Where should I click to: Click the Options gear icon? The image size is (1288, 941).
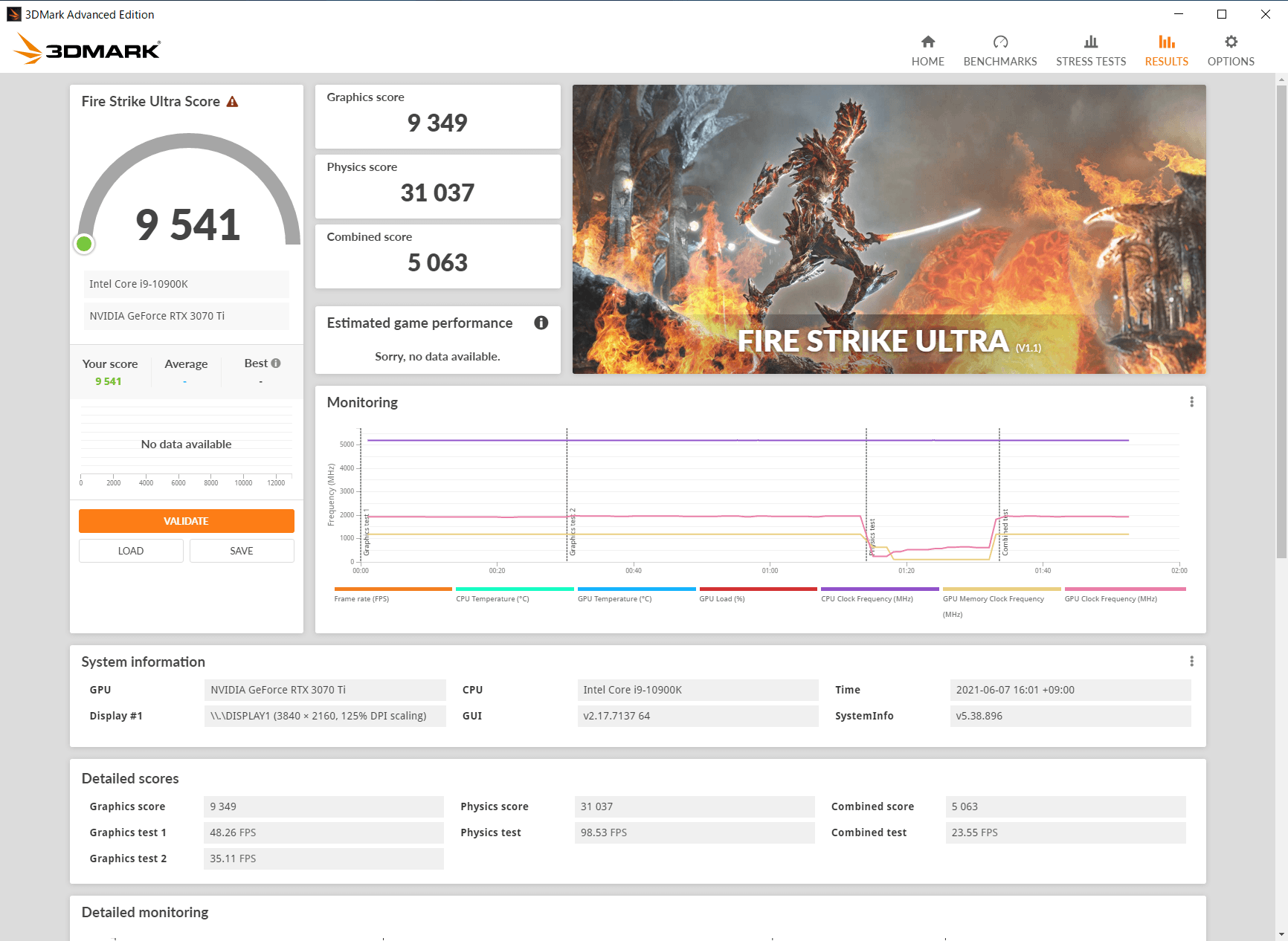(x=1231, y=42)
